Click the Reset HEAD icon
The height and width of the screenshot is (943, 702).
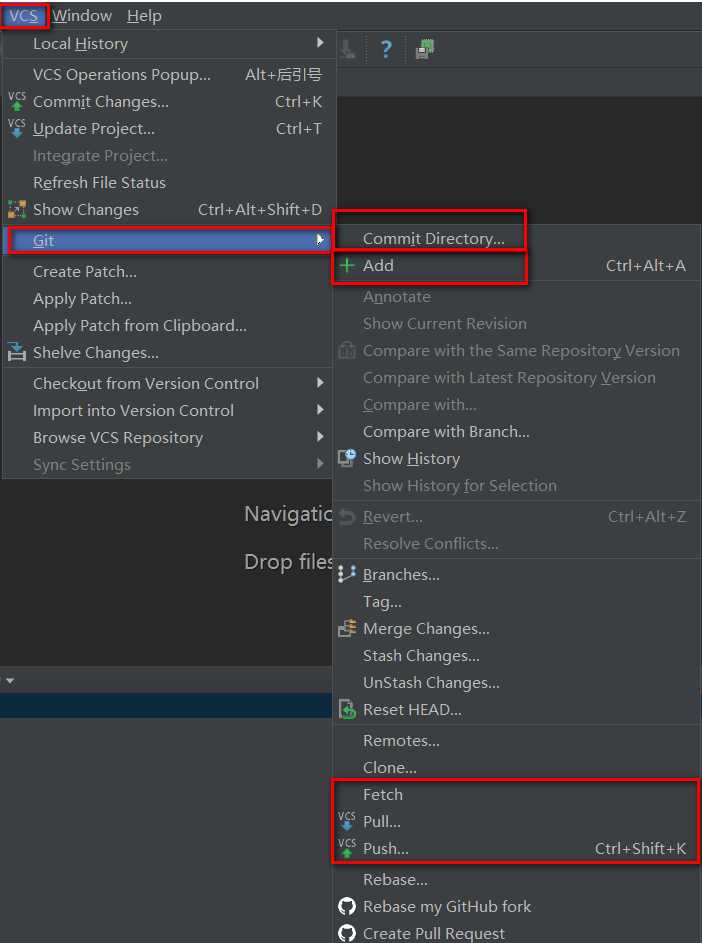pyautogui.click(x=347, y=709)
